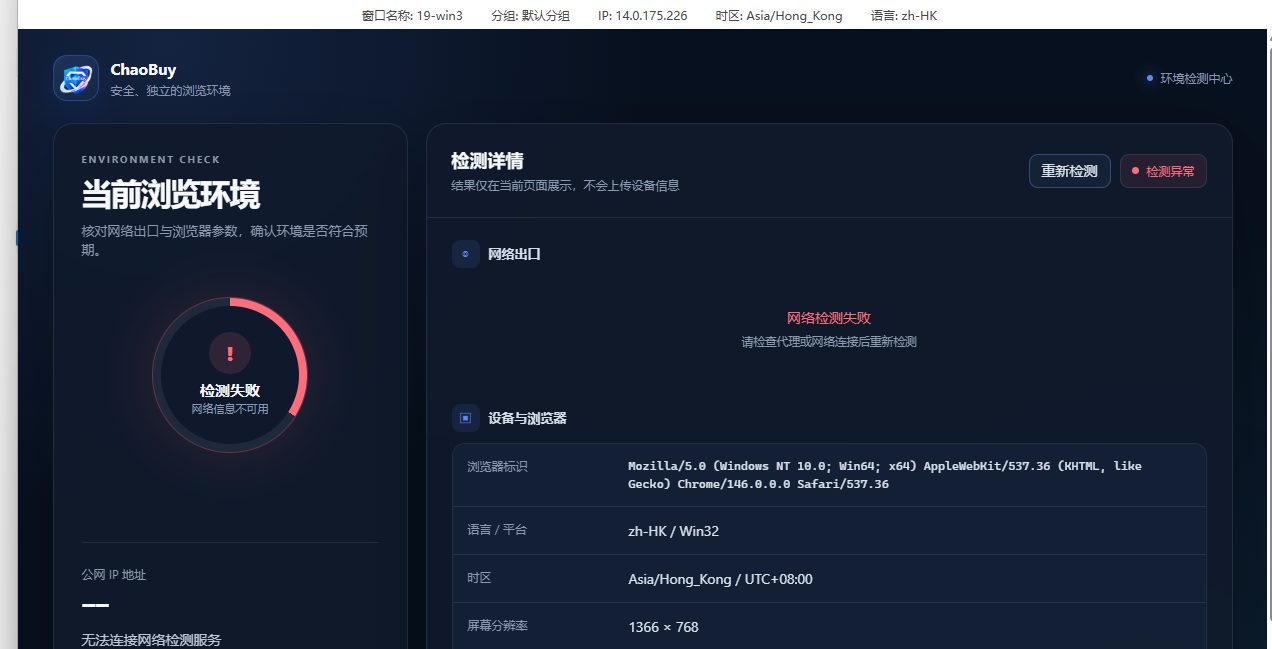Viewport: 1272px width, 649px height.
Task: Click the 检测异常 status badge
Action: coord(1163,171)
